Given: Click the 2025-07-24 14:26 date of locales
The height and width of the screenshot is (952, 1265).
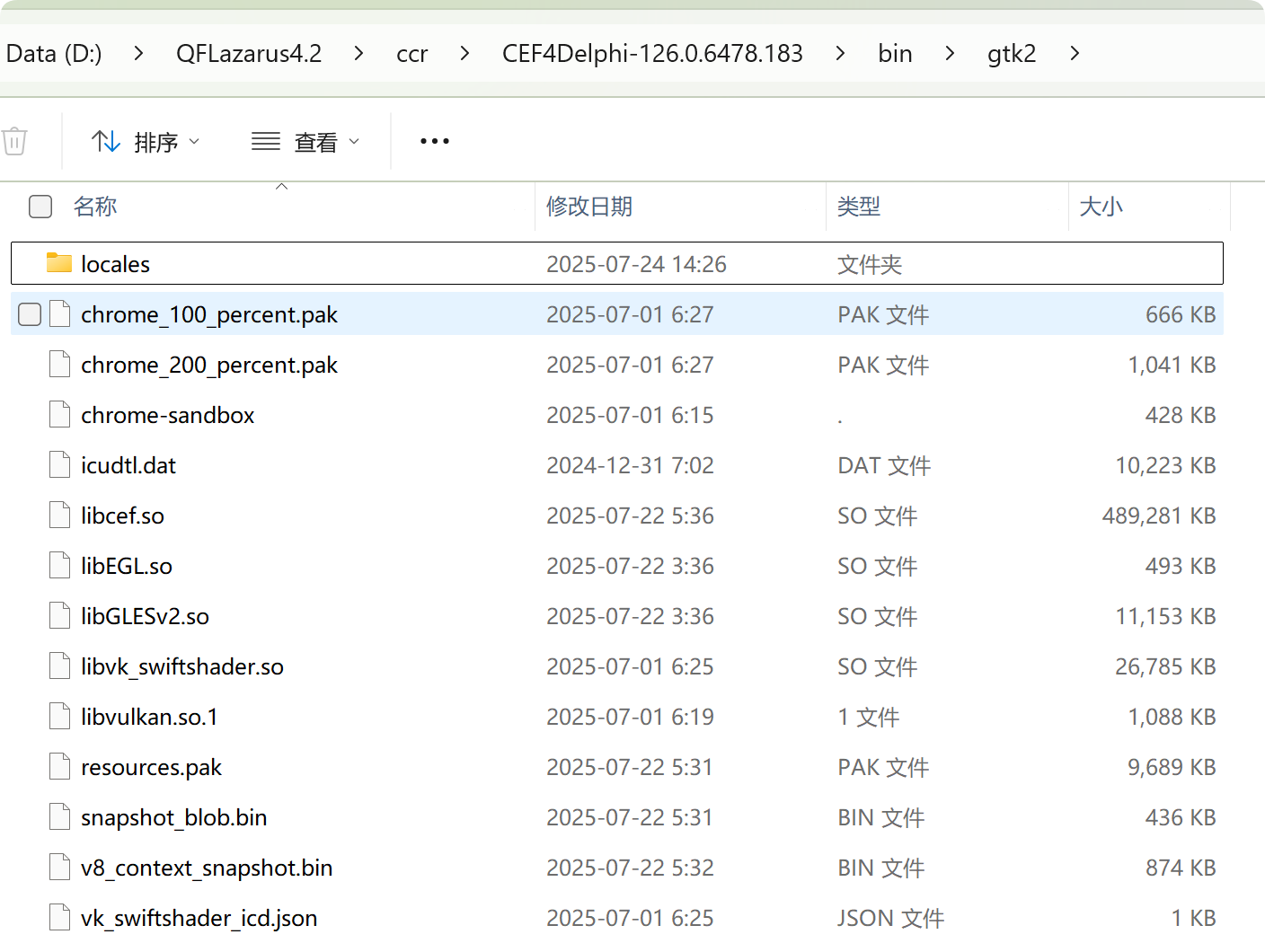Looking at the screenshot, I should pyautogui.click(x=636, y=264).
